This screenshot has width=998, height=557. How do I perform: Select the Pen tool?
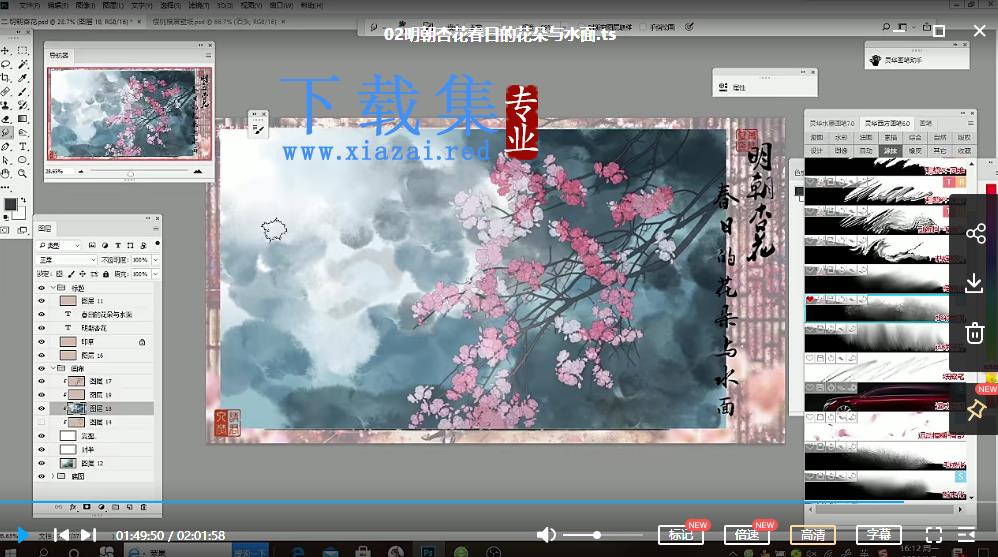click(5, 146)
